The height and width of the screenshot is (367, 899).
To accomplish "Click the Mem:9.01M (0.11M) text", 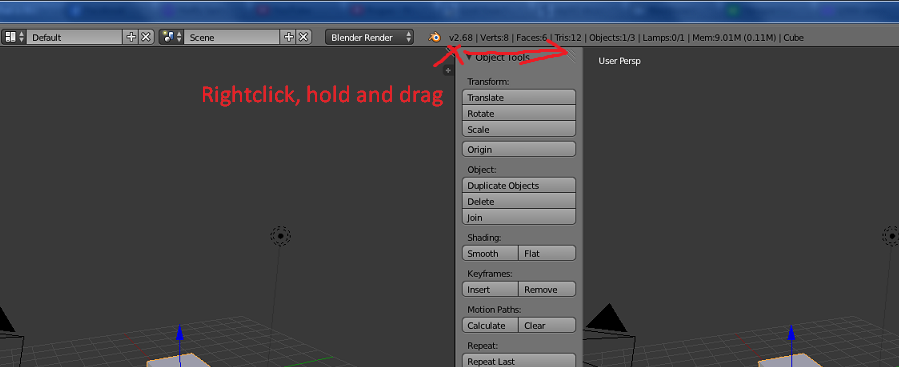I will click(734, 38).
